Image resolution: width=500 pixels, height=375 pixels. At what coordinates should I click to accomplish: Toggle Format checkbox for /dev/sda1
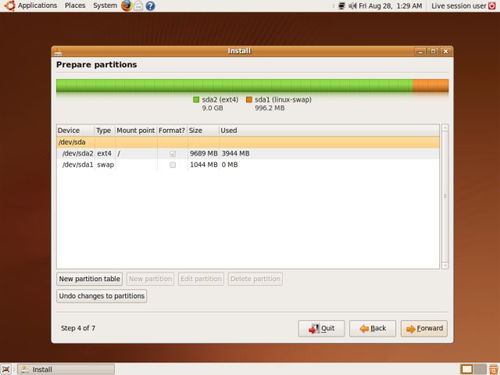click(172, 165)
